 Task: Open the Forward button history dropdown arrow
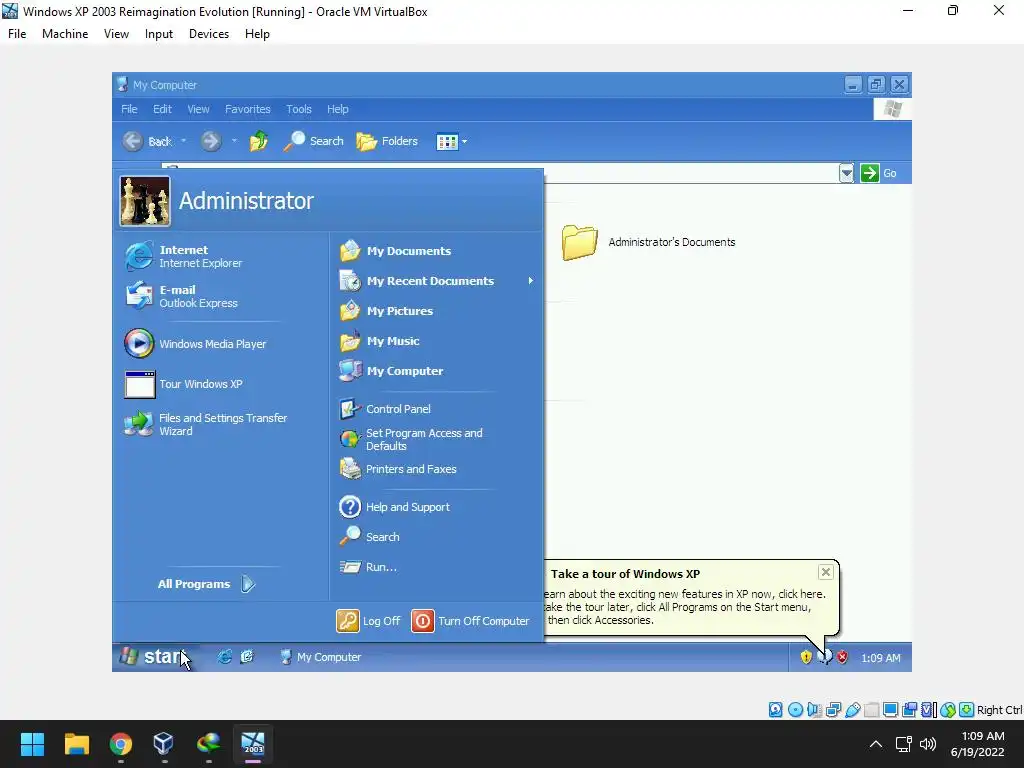pyautogui.click(x=234, y=140)
